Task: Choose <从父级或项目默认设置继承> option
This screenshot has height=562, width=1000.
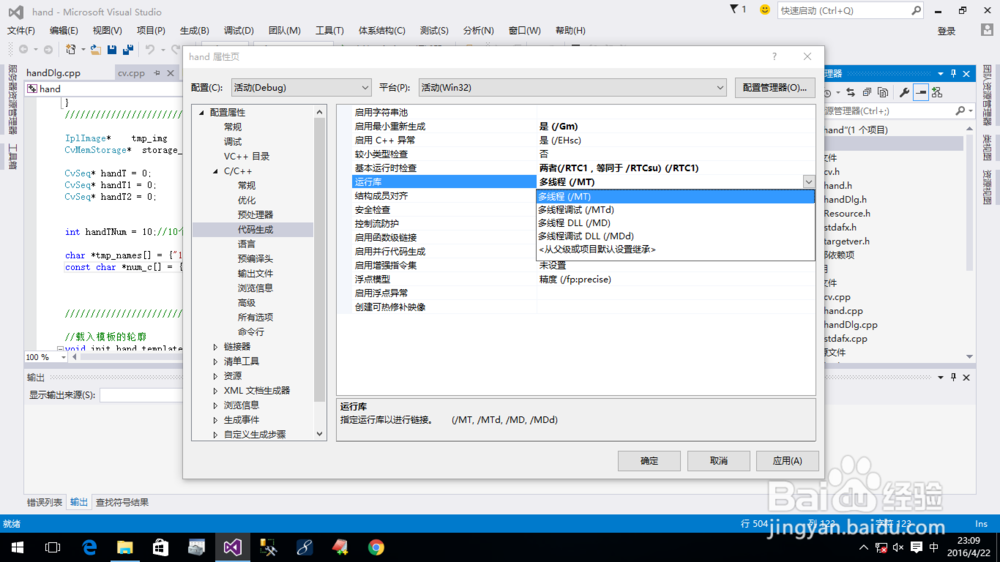Action: point(675,249)
